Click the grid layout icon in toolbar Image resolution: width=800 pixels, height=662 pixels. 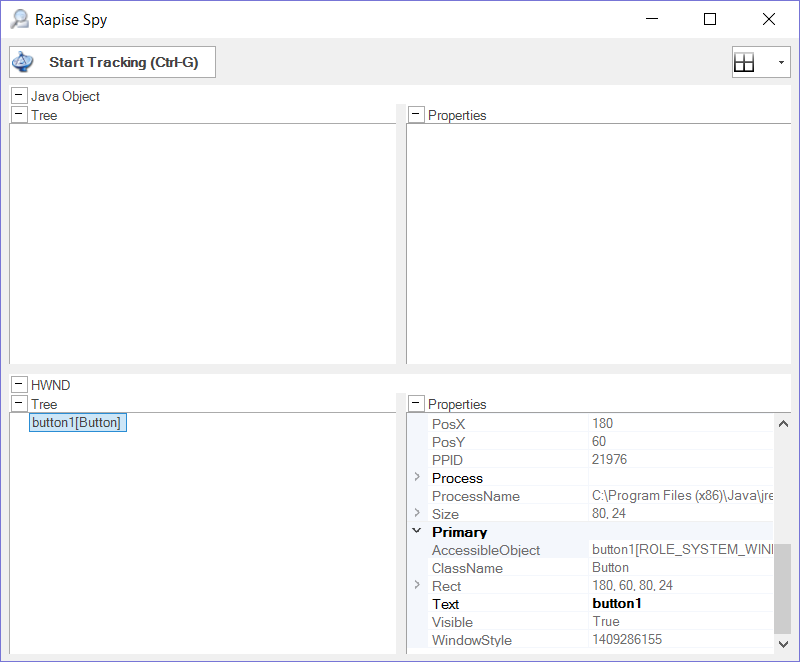point(744,63)
